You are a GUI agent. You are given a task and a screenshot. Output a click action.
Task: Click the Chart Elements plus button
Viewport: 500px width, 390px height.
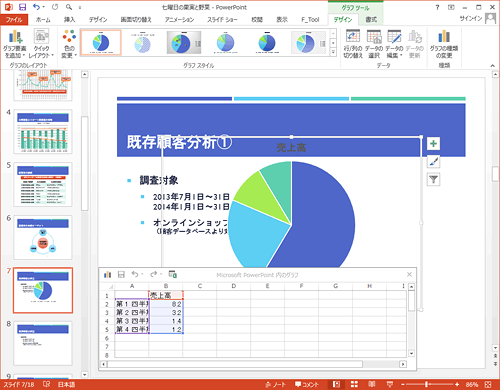point(433,144)
